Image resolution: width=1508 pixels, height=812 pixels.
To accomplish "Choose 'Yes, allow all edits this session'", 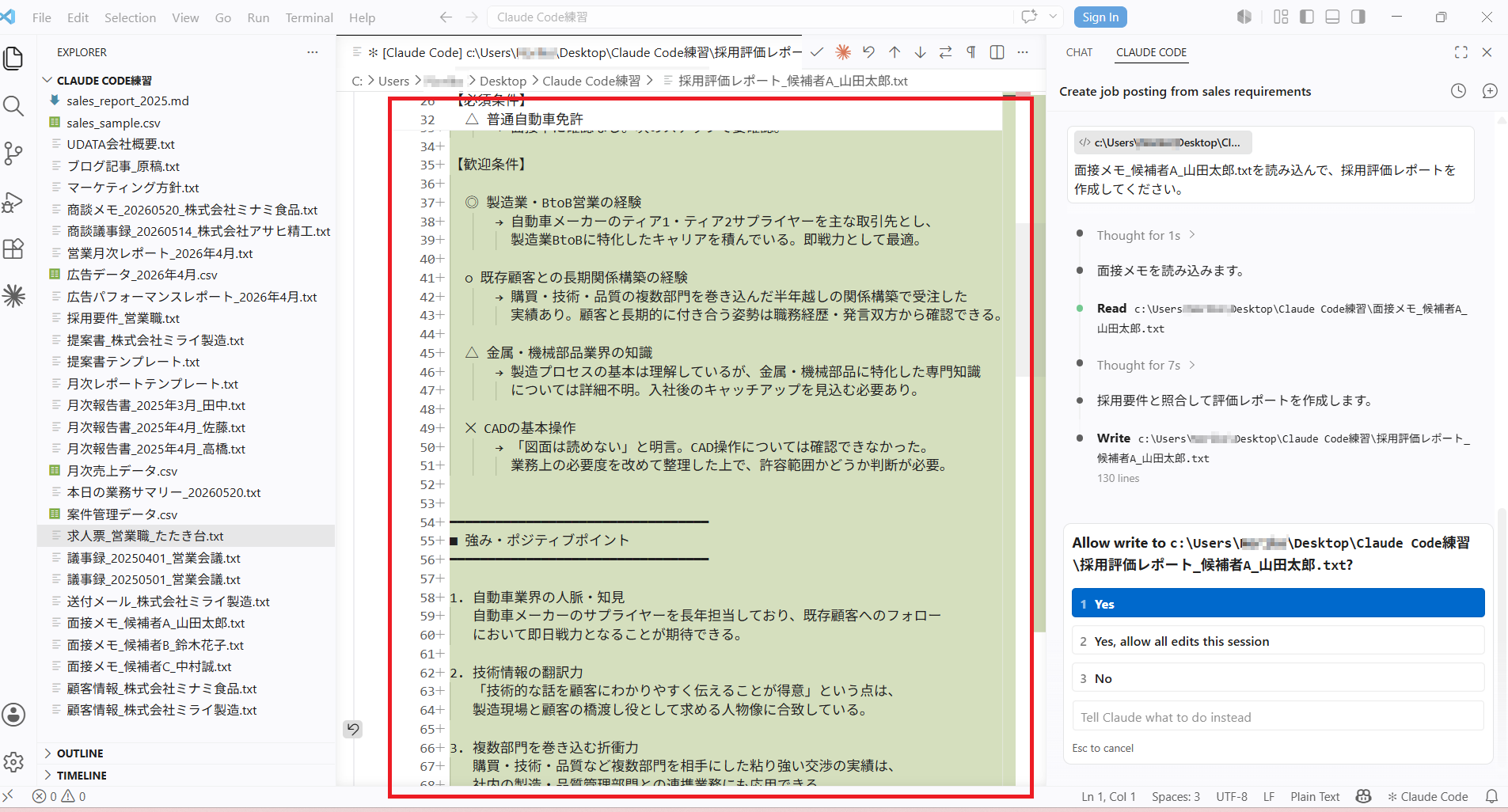I will pos(1278,641).
